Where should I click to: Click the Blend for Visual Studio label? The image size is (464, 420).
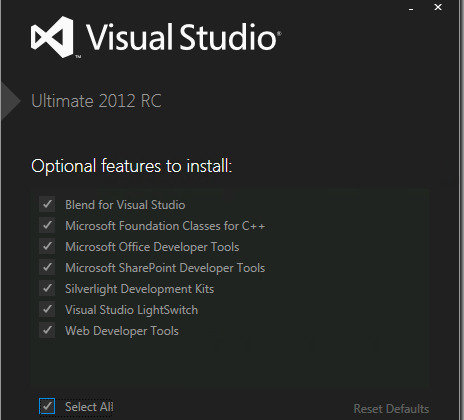(125, 205)
